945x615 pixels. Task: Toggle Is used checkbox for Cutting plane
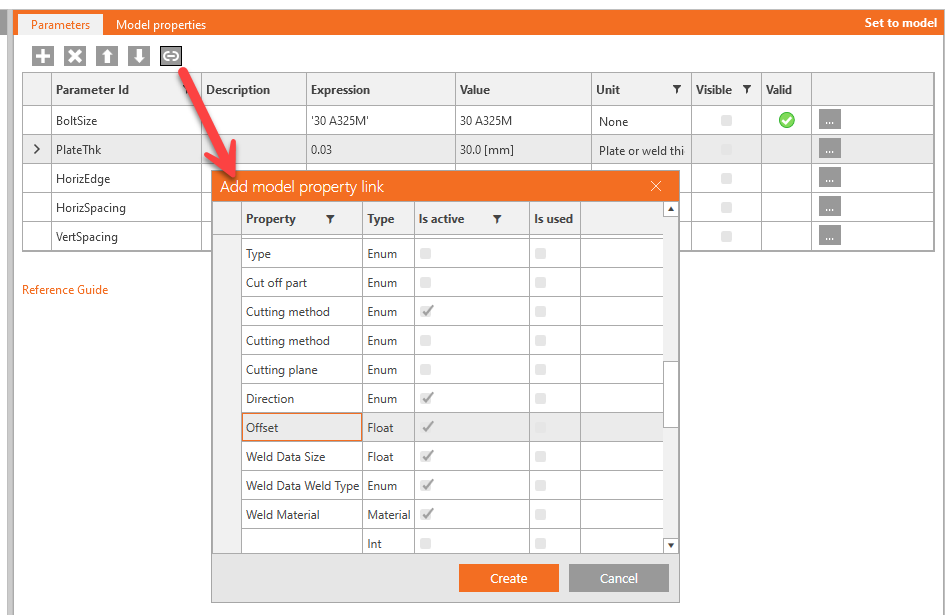[x=540, y=370]
